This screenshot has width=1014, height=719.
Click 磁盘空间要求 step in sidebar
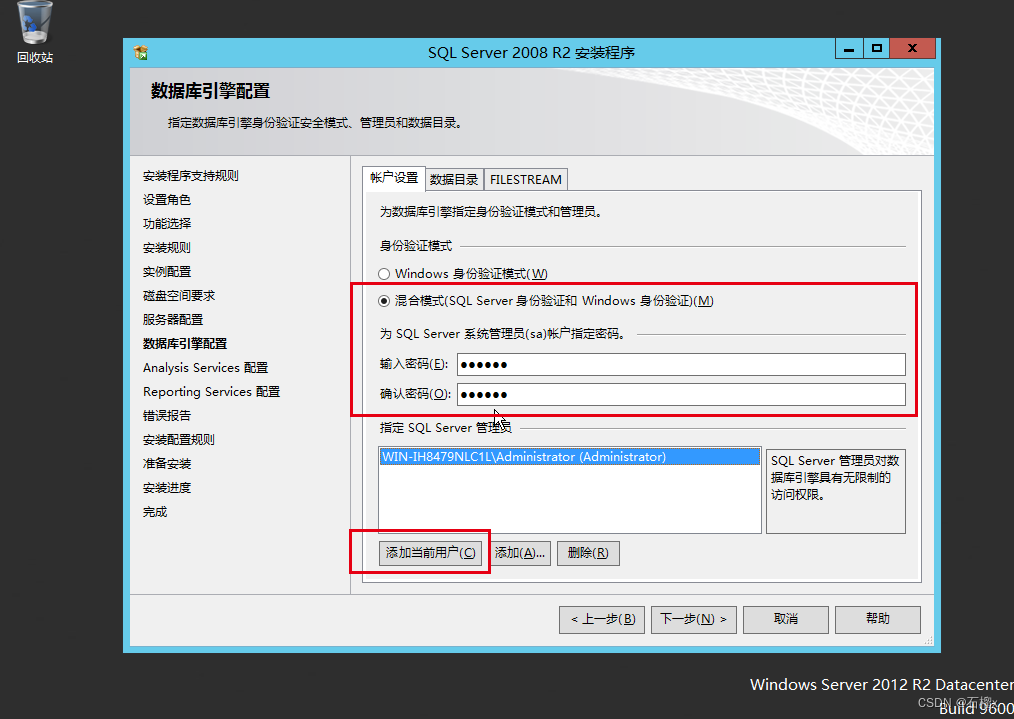(179, 295)
